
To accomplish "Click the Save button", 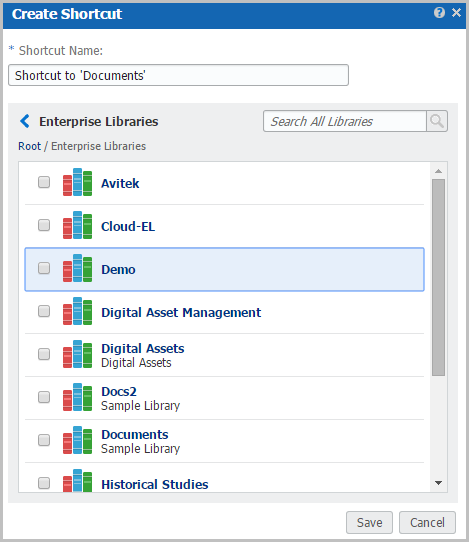I will click(x=369, y=522).
